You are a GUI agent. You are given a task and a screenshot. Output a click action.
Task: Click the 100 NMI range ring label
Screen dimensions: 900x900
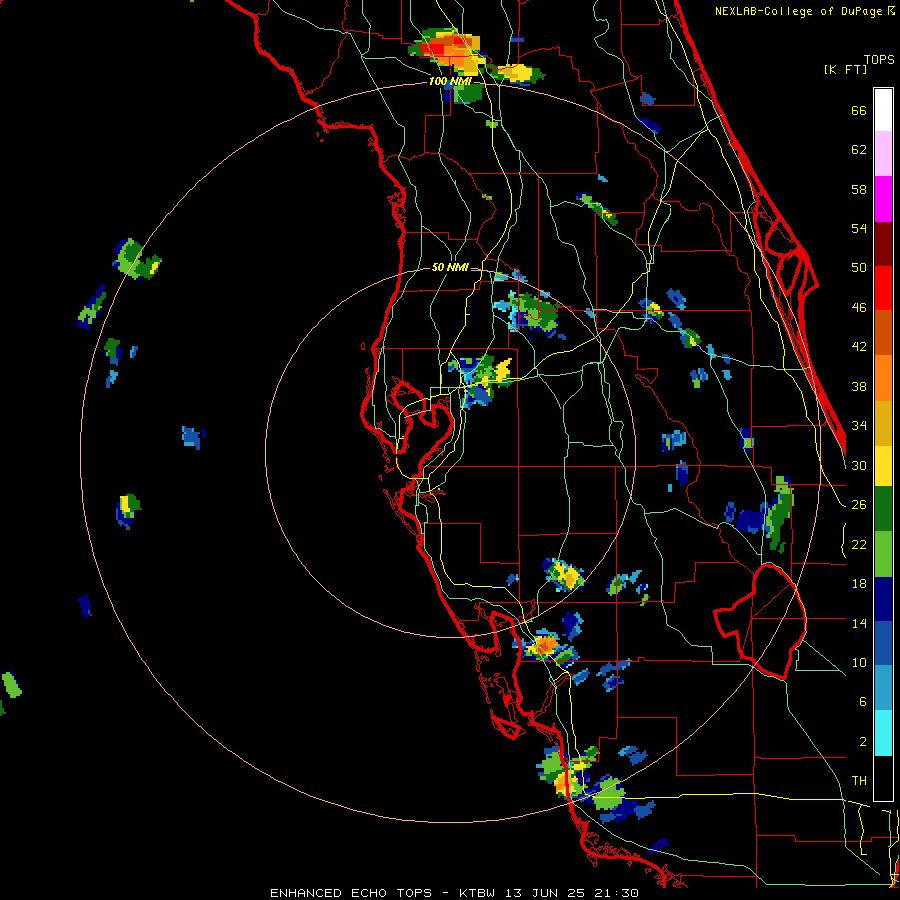coord(450,82)
